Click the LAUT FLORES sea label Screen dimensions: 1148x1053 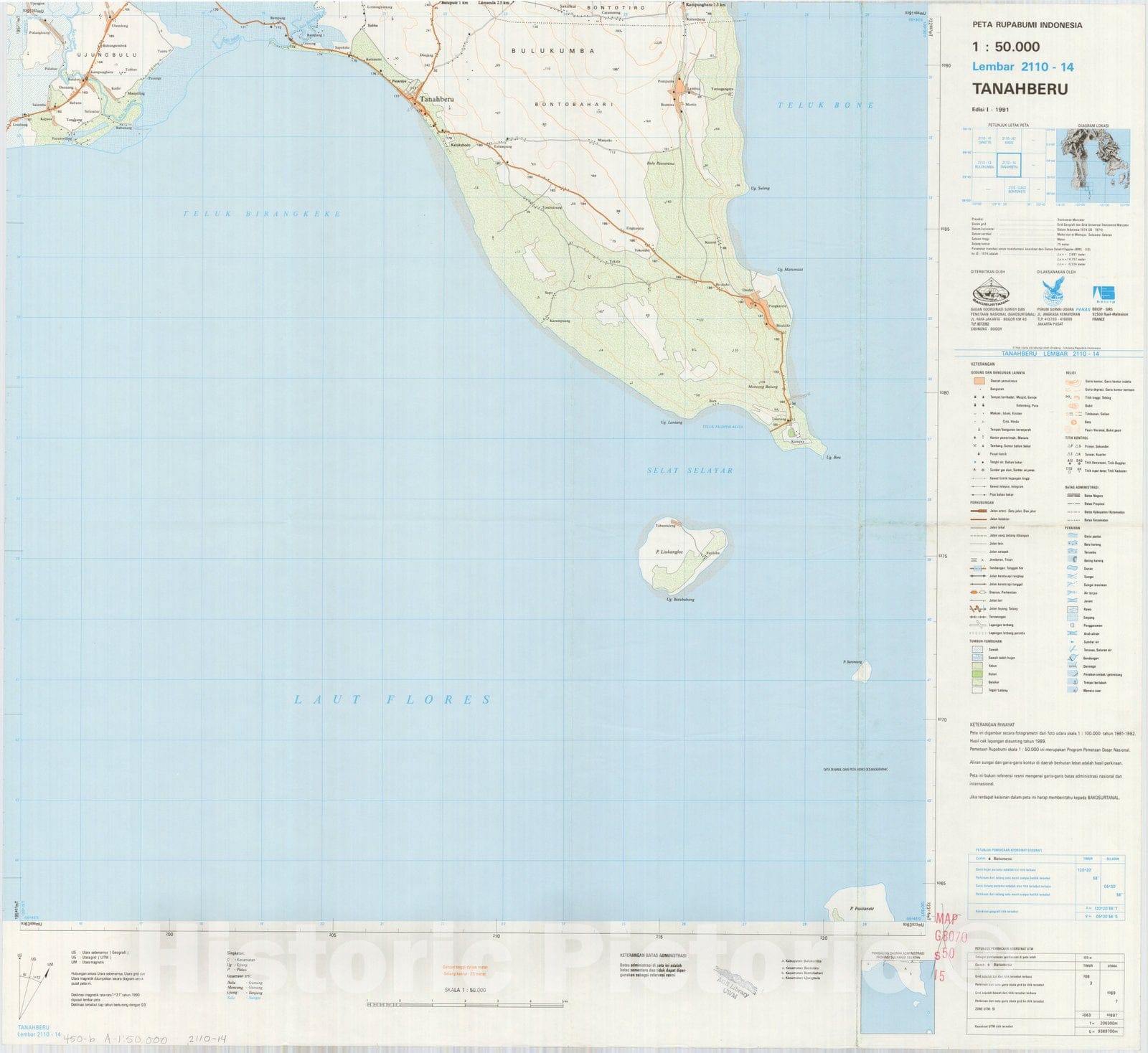[392, 699]
